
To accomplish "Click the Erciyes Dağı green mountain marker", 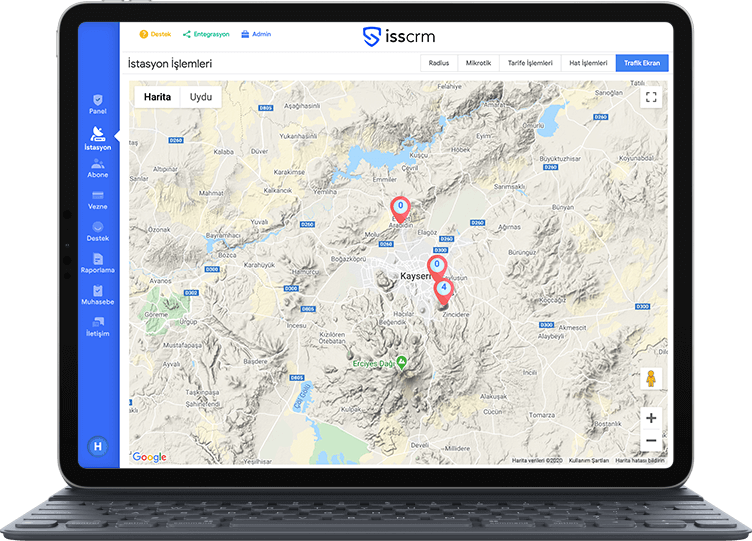I will point(402,363).
